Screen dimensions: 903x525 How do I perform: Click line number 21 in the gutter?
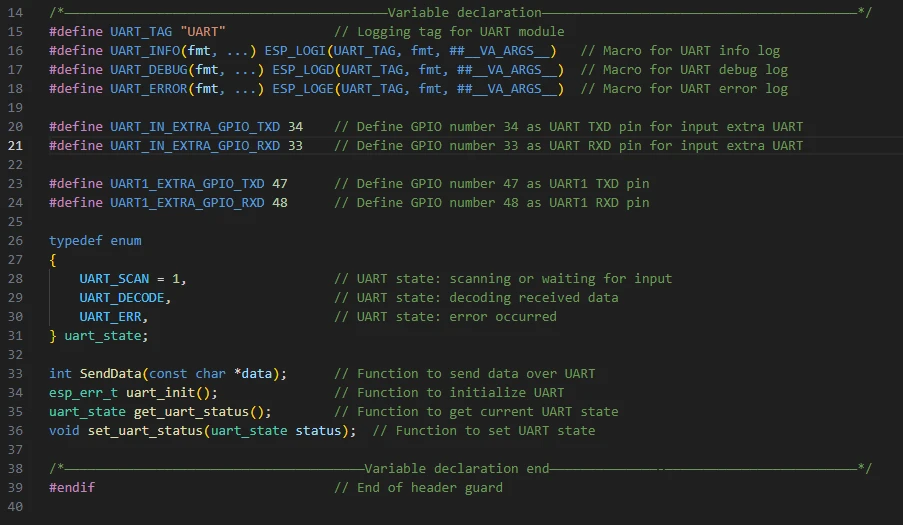15,146
